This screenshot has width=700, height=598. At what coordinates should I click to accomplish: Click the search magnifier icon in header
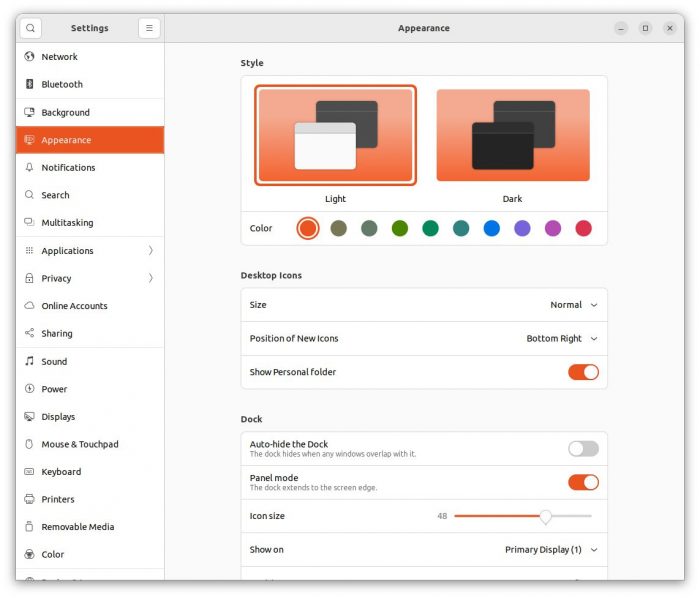coord(30,28)
